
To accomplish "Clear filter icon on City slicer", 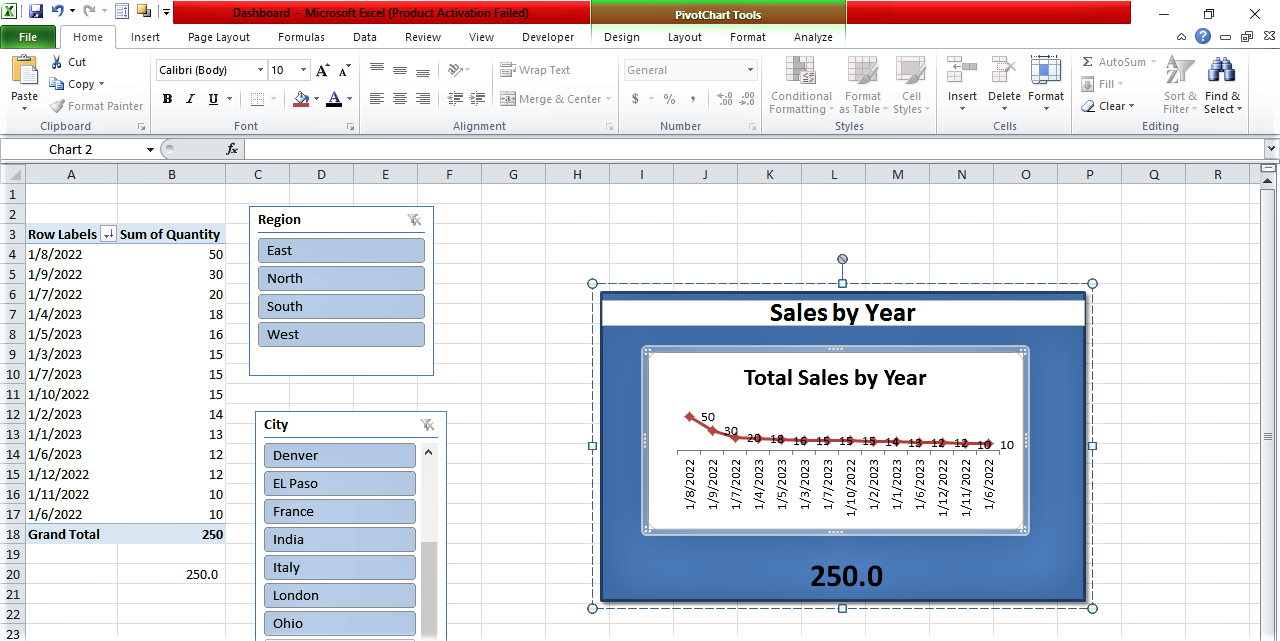I will 427,425.
